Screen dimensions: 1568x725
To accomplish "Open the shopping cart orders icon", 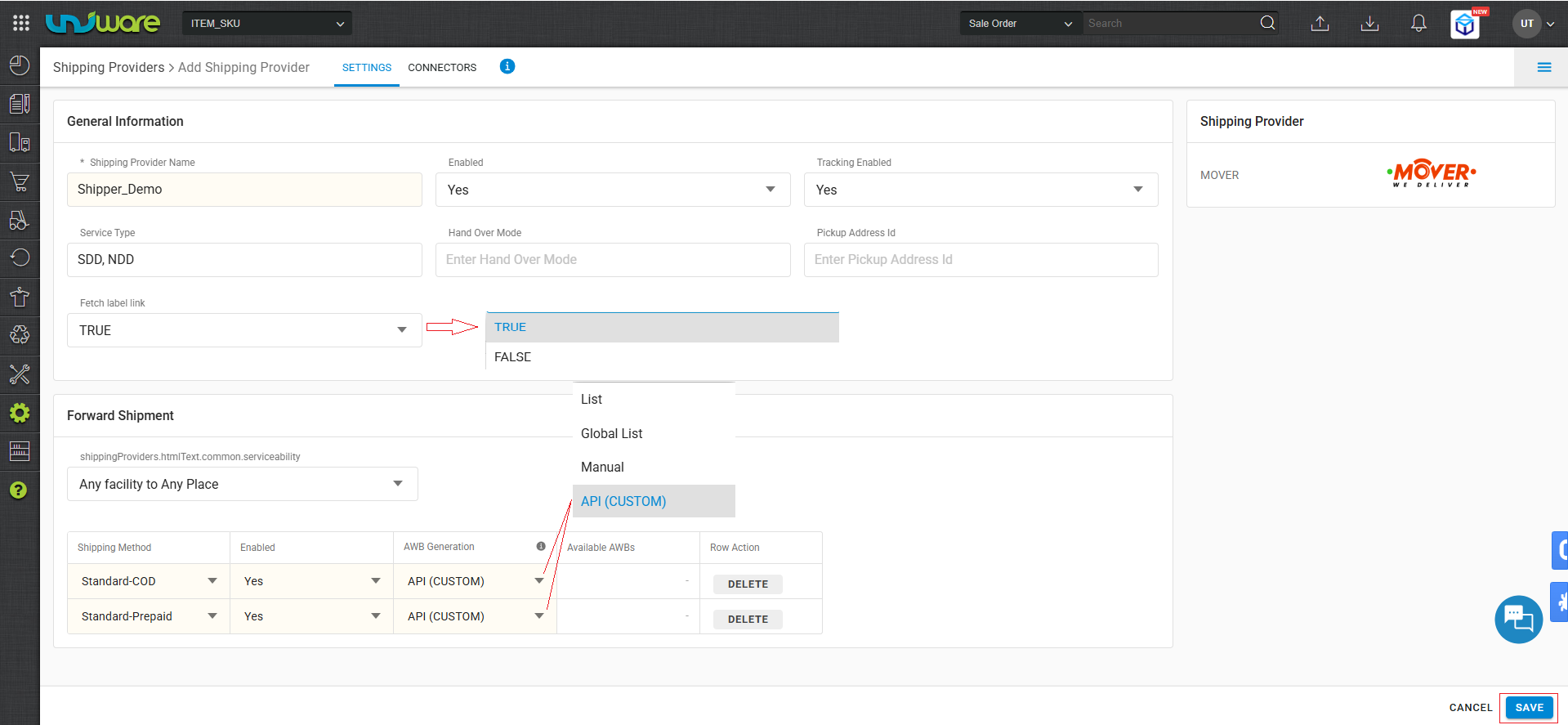I will [20, 181].
